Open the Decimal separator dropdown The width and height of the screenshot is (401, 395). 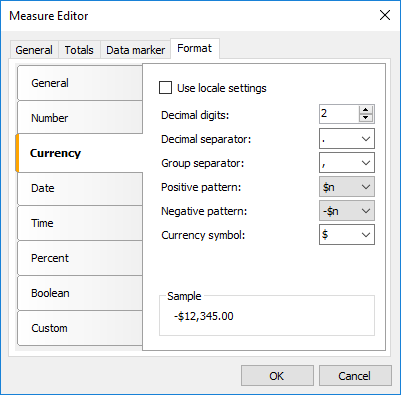click(x=347, y=139)
